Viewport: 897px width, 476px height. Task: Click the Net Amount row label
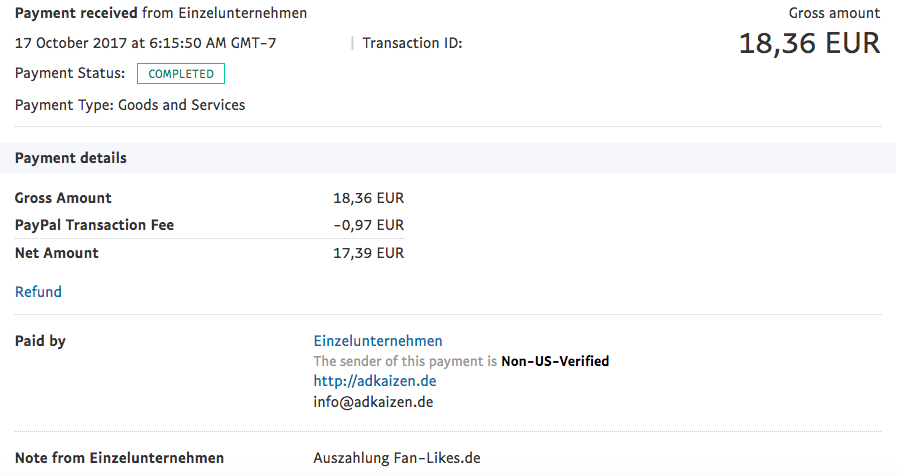click(x=57, y=253)
